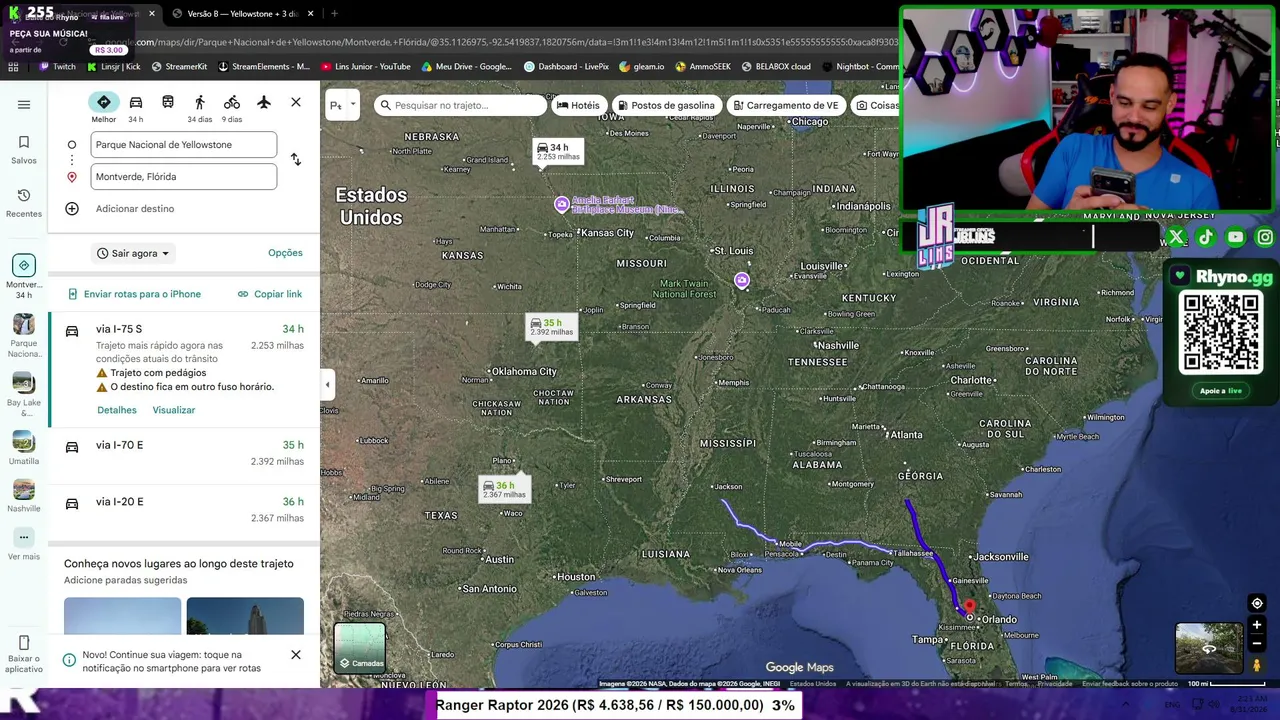Zoom out on the map
Screen dimensions: 1280x720
coord(1257,644)
